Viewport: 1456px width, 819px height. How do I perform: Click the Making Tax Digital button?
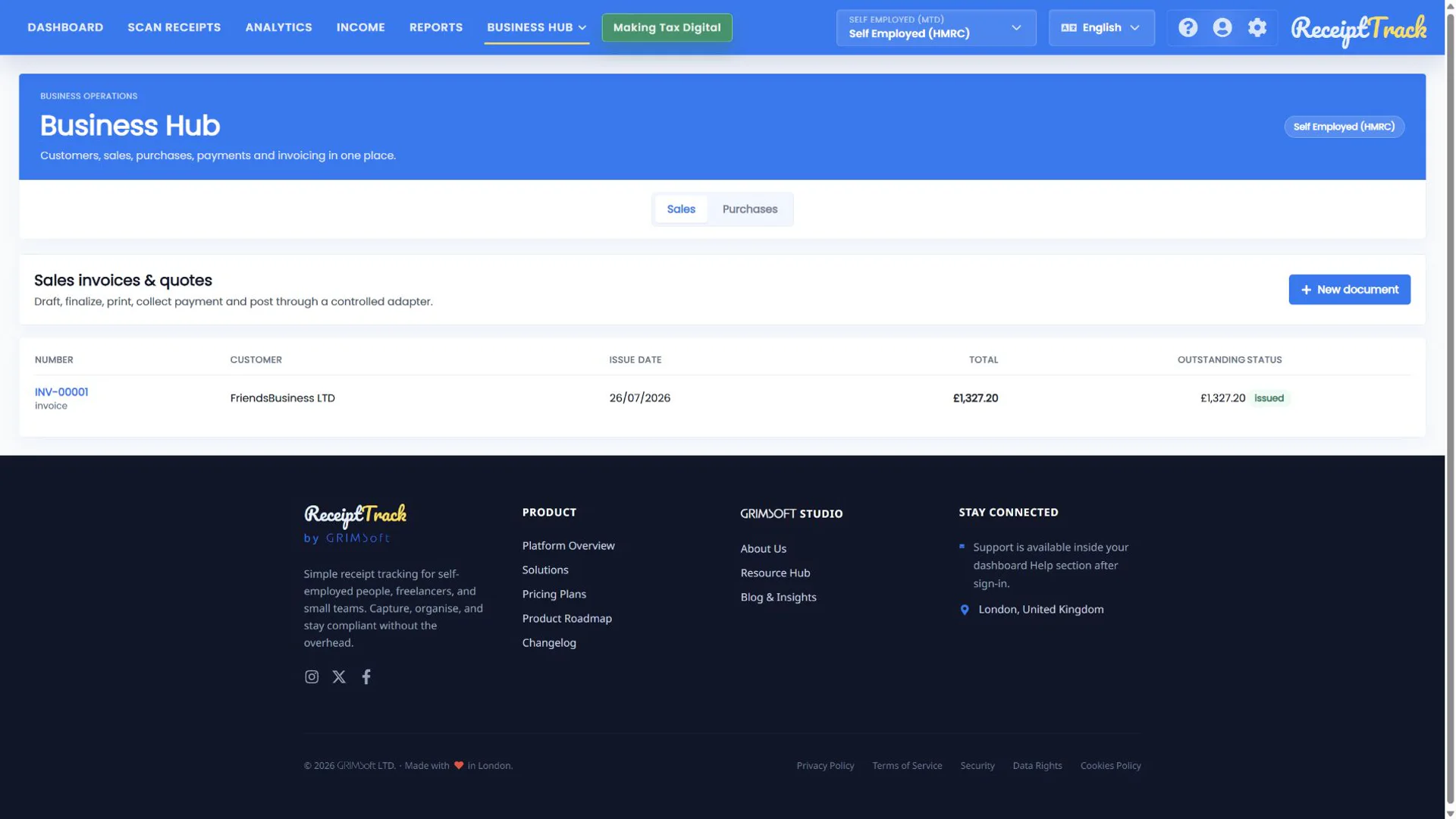(x=667, y=27)
